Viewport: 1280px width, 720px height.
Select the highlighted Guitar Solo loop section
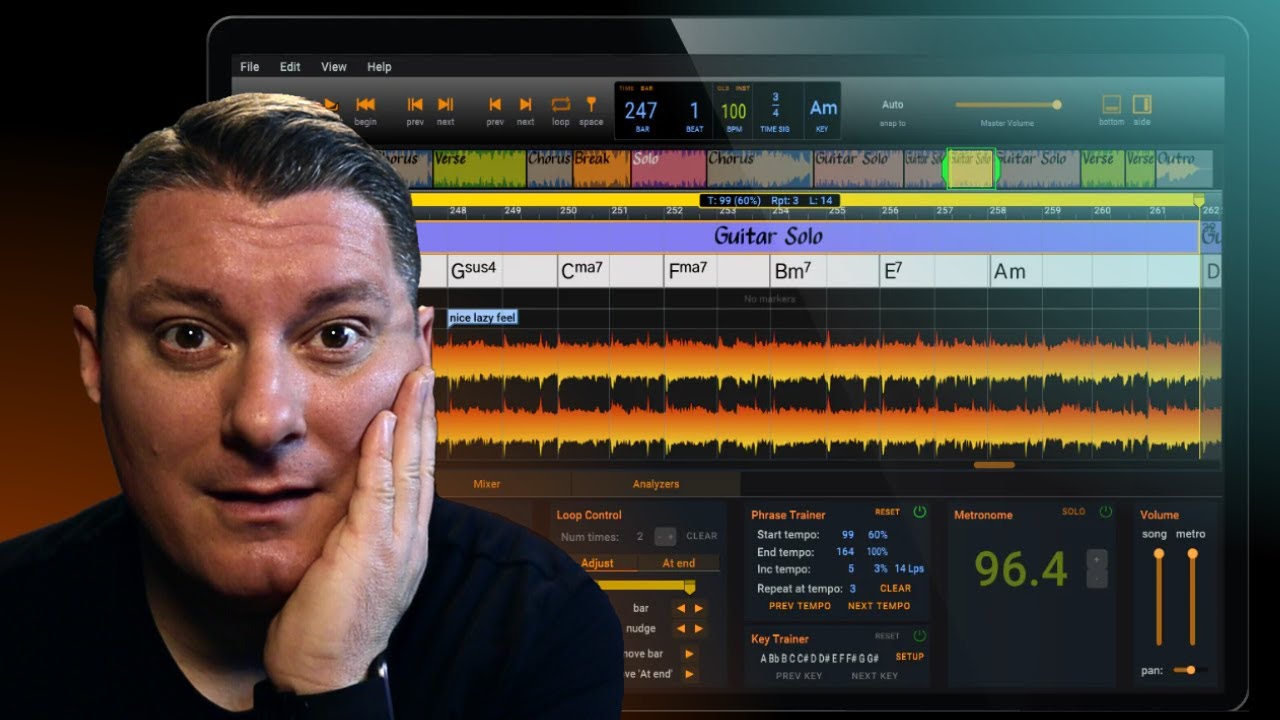point(971,169)
